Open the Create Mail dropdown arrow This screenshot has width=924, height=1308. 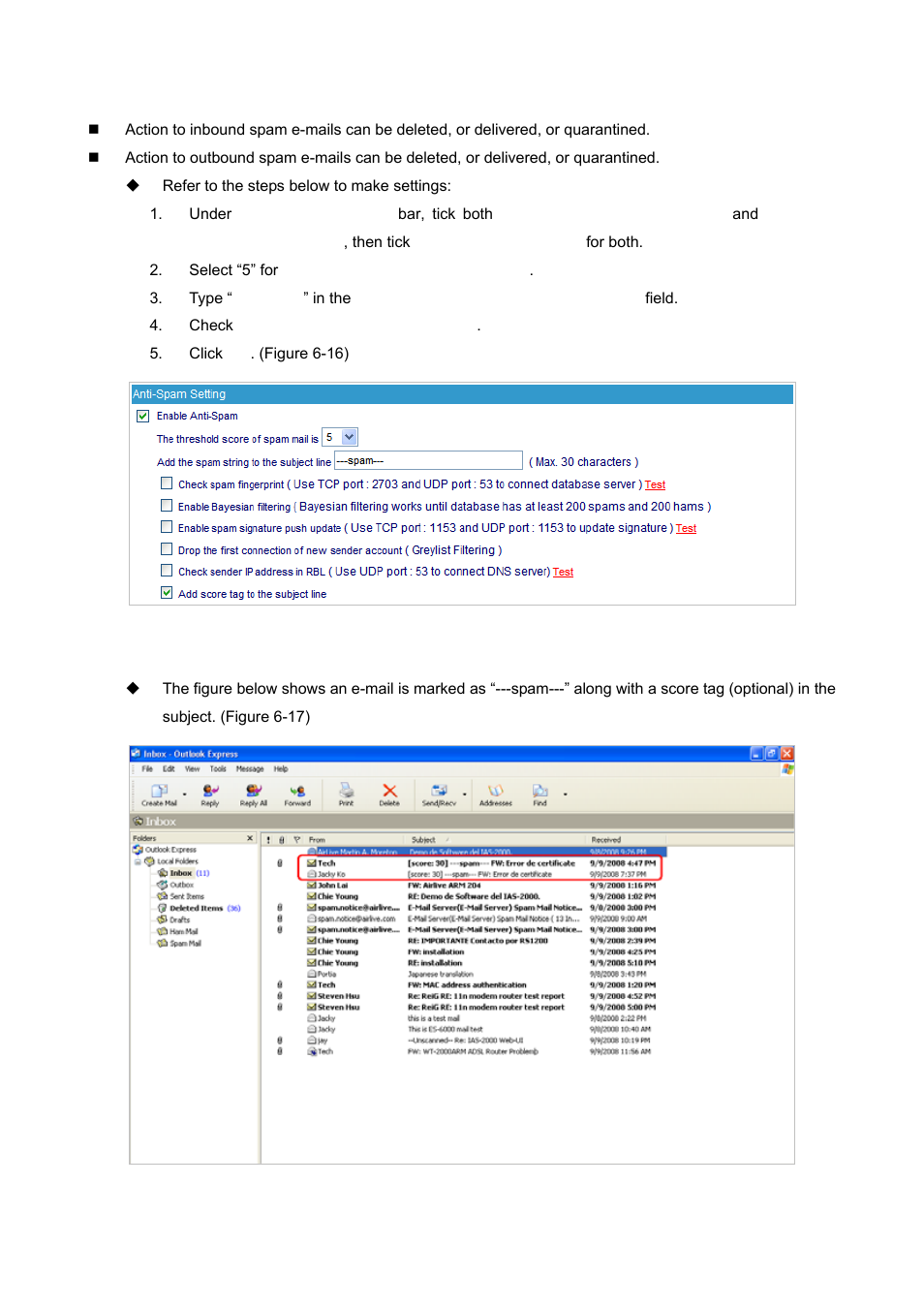(184, 794)
